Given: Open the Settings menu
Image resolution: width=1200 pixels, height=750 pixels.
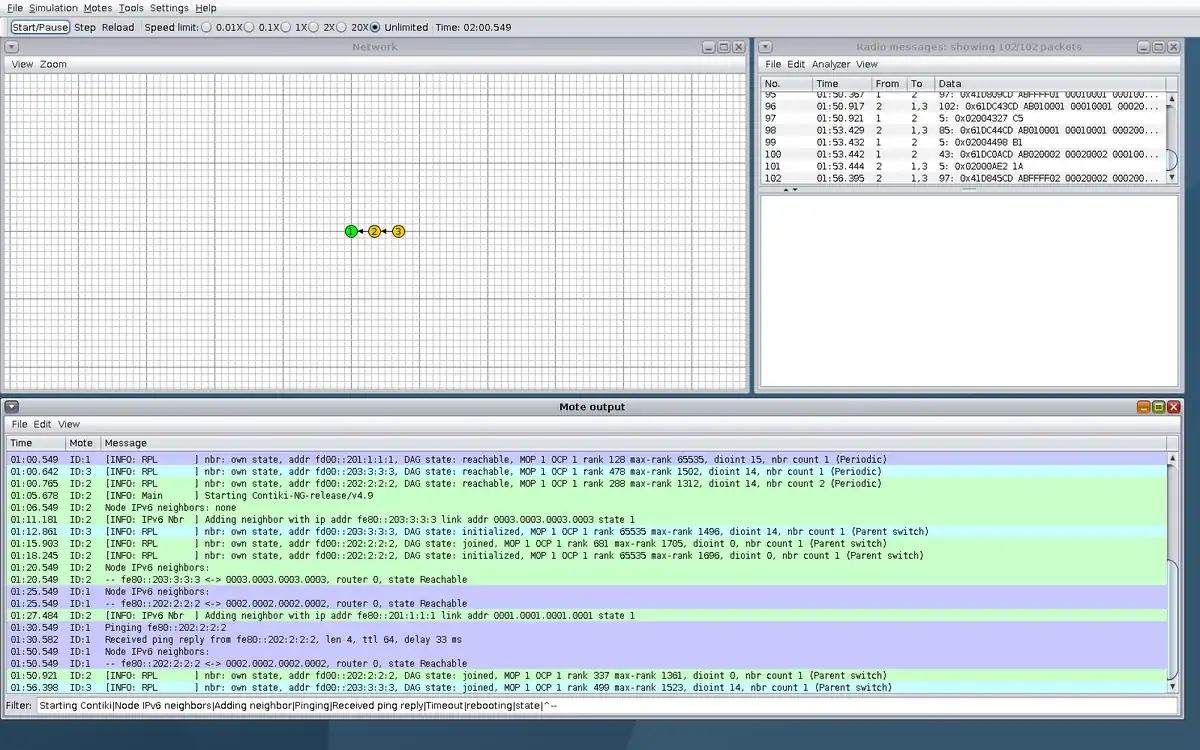Looking at the screenshot, I should [x=169, y=7].
